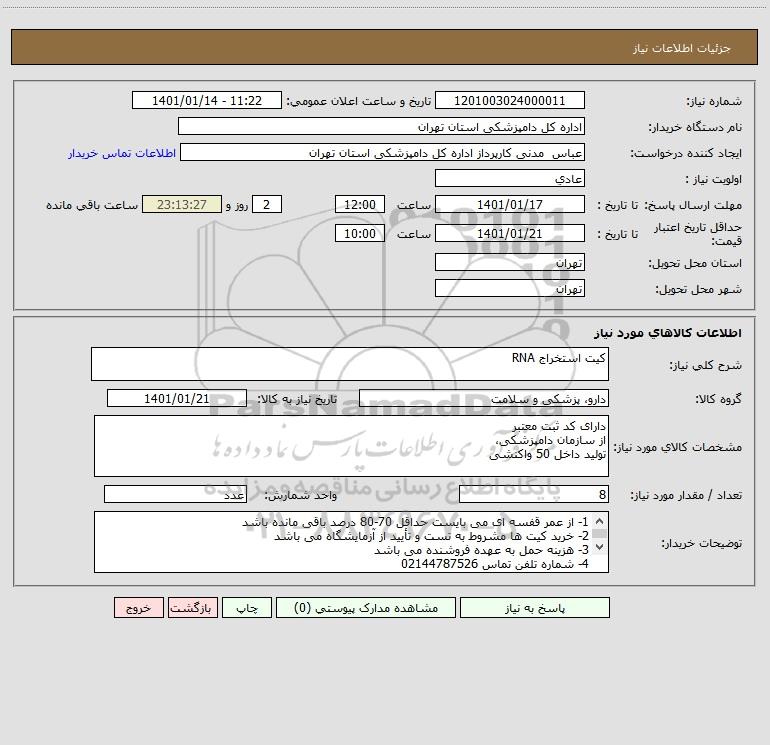Click the اطلاعات کالاهای مورد نیاز section heading
Screen dimensions: 770x745
[x=668, y=333]
